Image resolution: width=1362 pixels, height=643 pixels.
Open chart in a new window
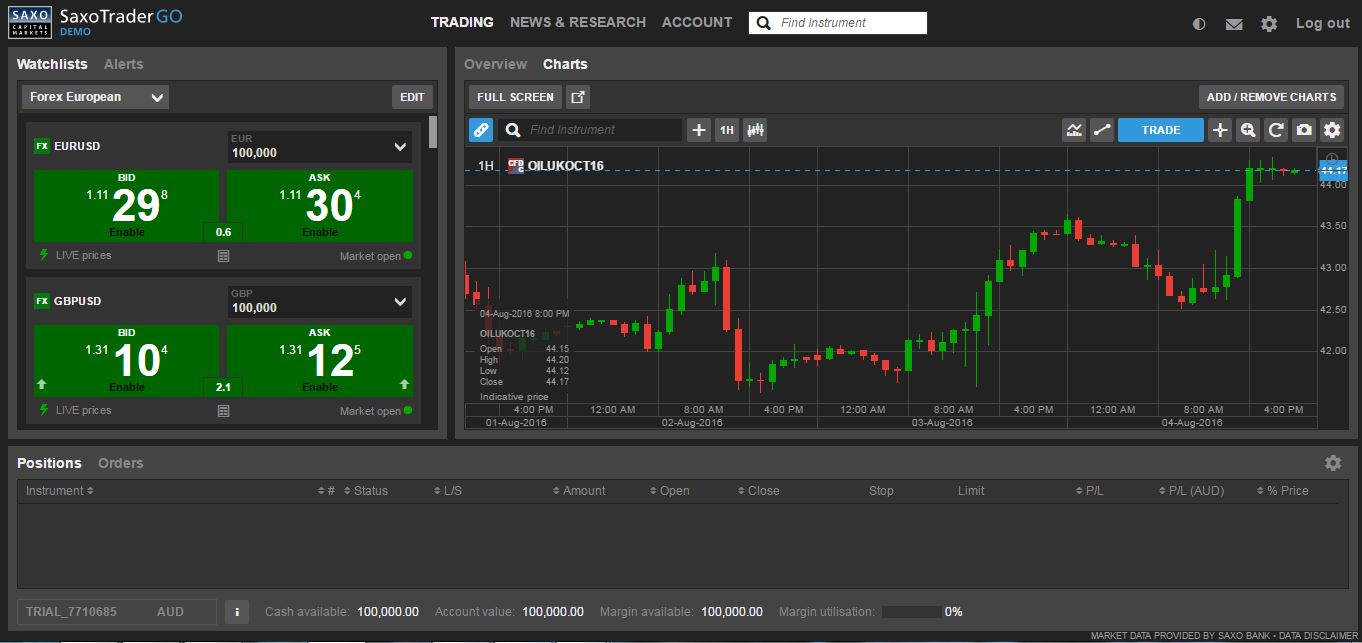coord(578,97)
